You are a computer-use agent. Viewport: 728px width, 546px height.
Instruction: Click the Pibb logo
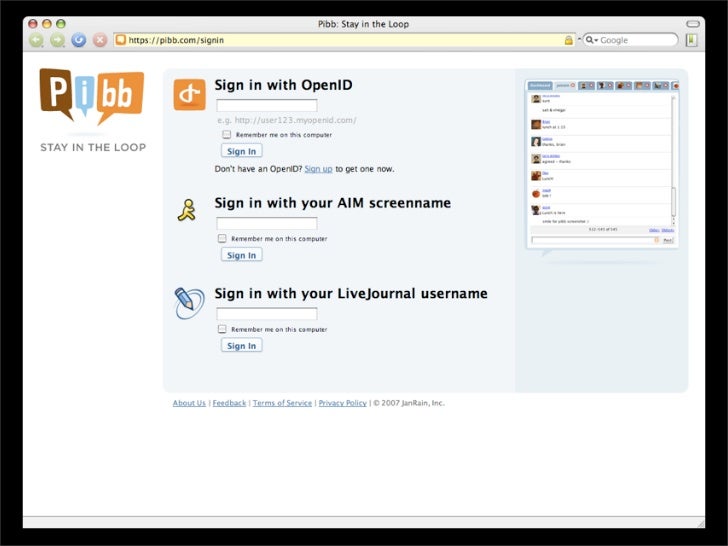92,96
